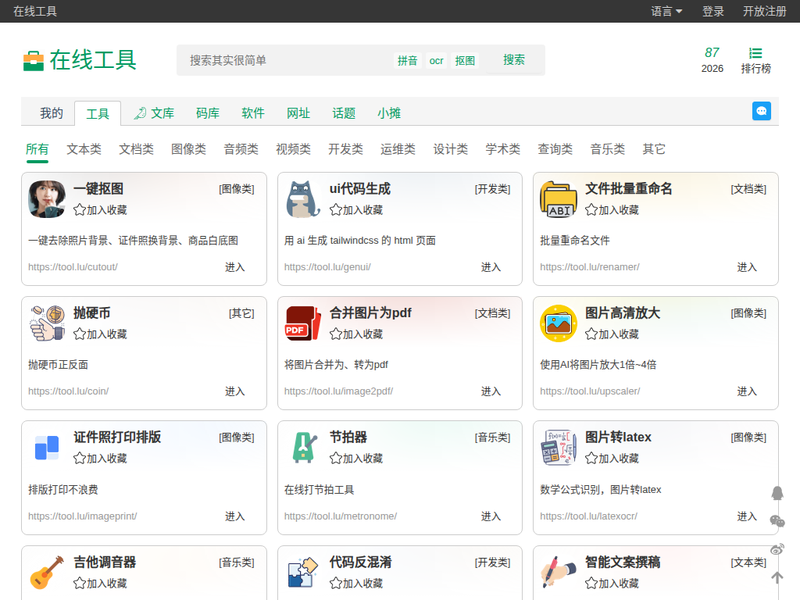The width and height of the screenshot is (800, 600).
Task: Select the 图像类 category filter
Action: tap(188, 149)
